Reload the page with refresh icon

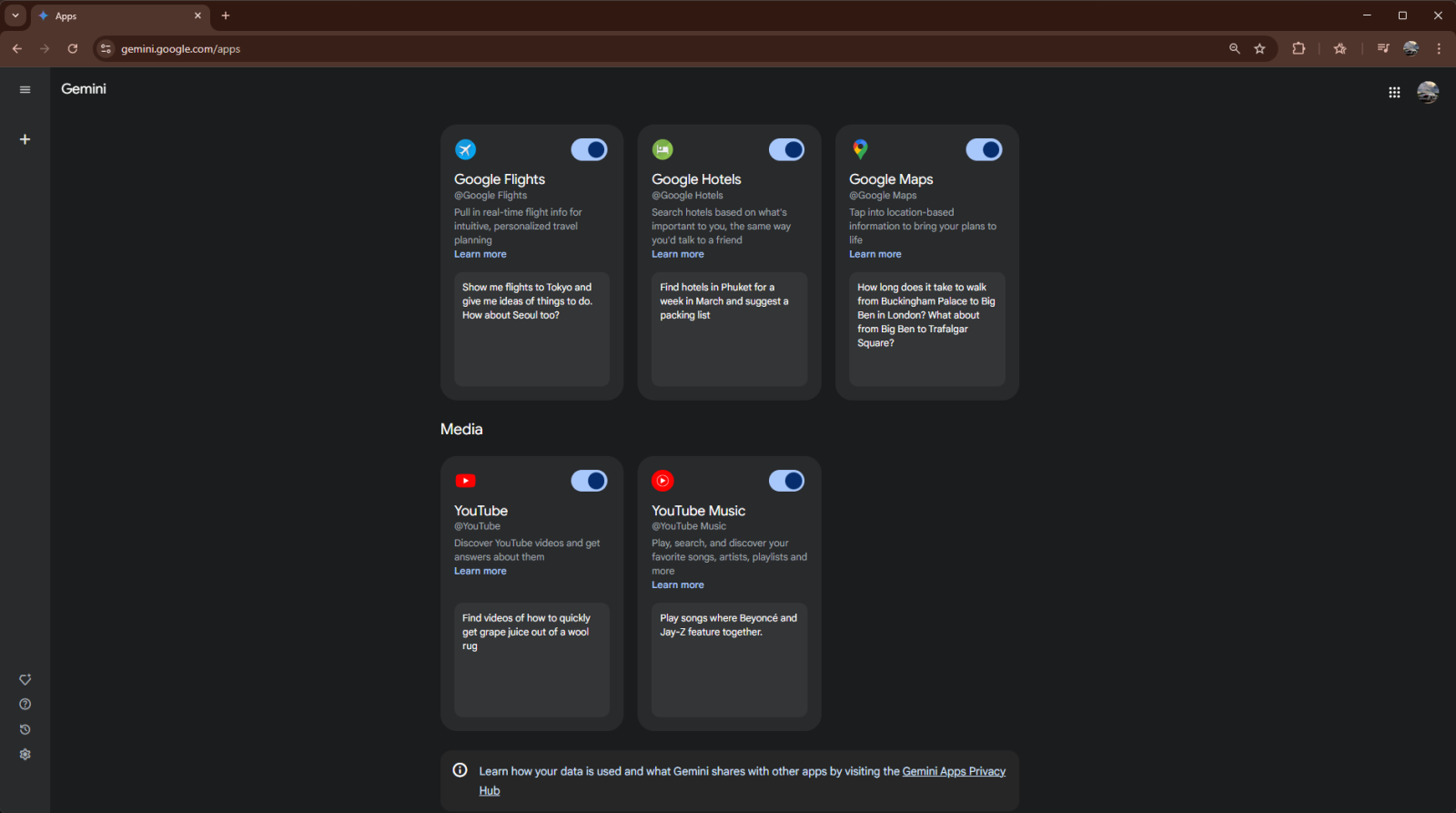73,49
